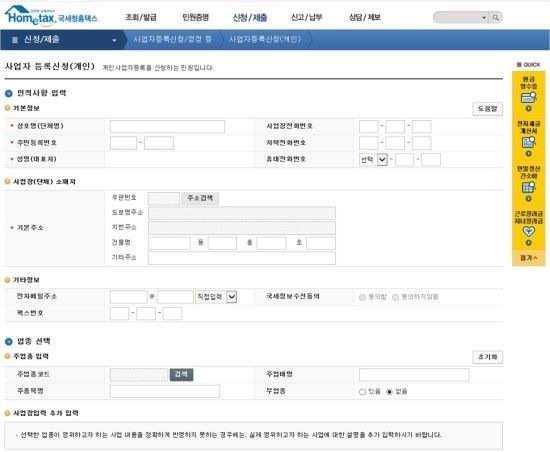
Task: Click the arrow below 전자세금계산서 icon
Action: (529, 154)
